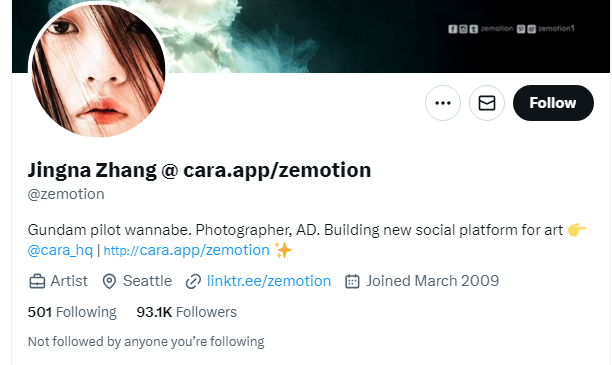Click the sparkles emoji after bio link
612x365 pixels.
(283, 250)
